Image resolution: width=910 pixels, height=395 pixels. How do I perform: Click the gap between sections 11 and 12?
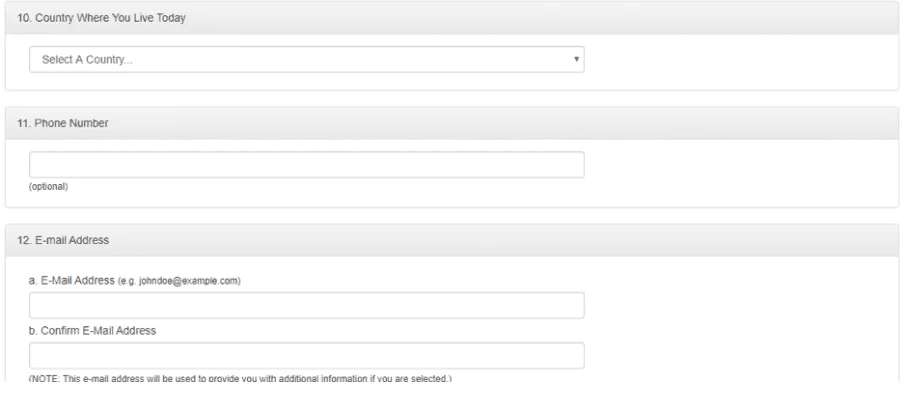click(x=452, y=216)
